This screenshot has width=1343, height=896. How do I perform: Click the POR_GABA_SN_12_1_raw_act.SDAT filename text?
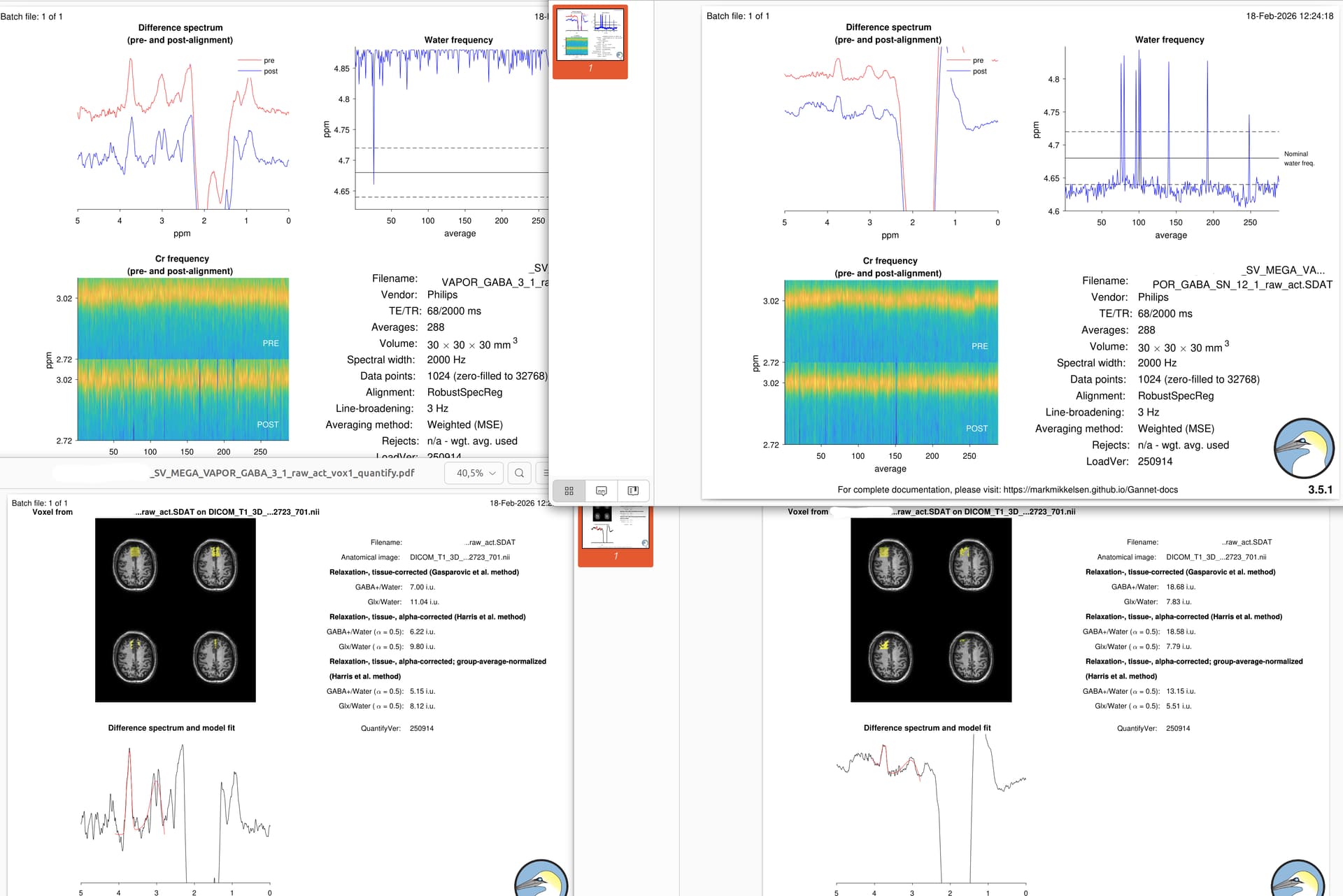1242,285
